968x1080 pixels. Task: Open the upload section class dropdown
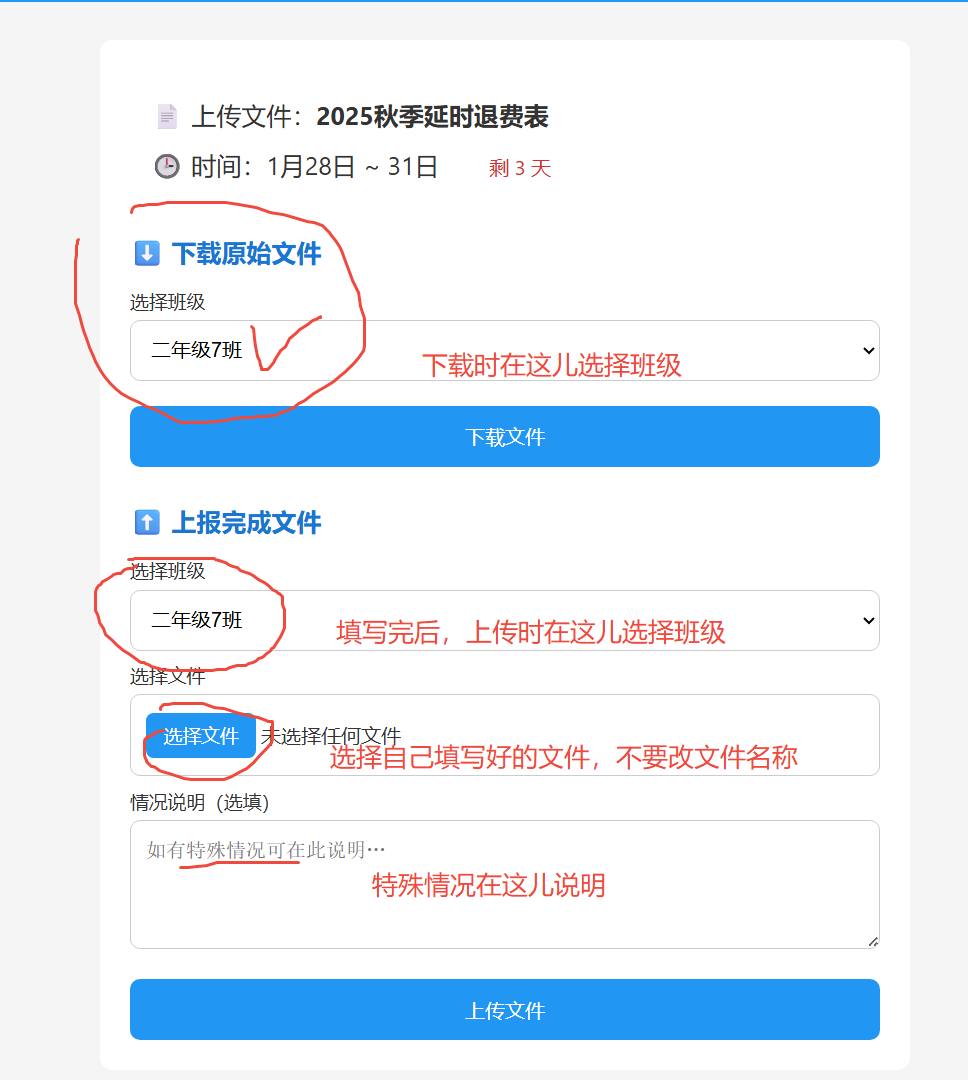tap(504, 620)
